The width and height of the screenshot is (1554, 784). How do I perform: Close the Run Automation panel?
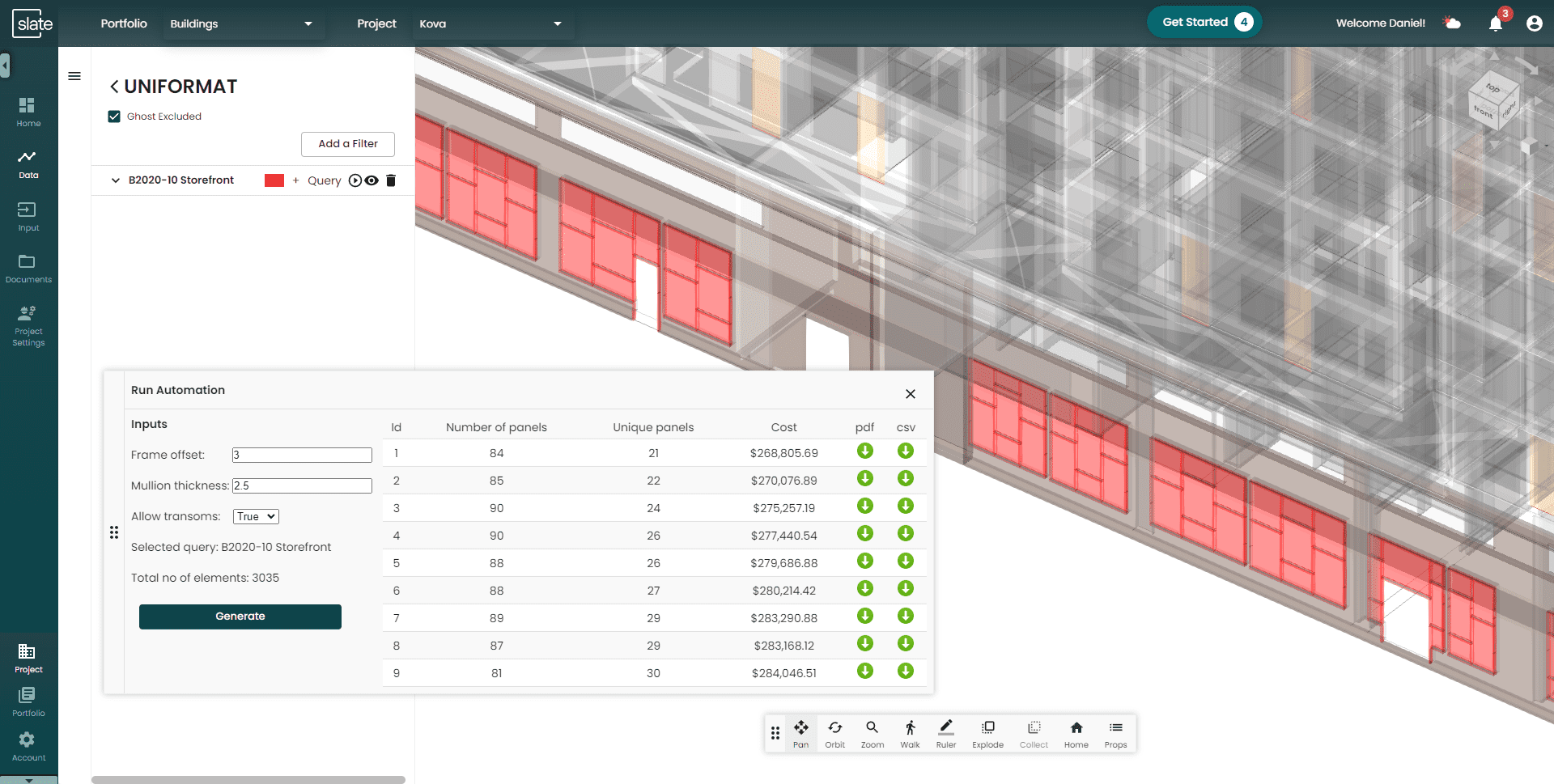tap(911, 394)
